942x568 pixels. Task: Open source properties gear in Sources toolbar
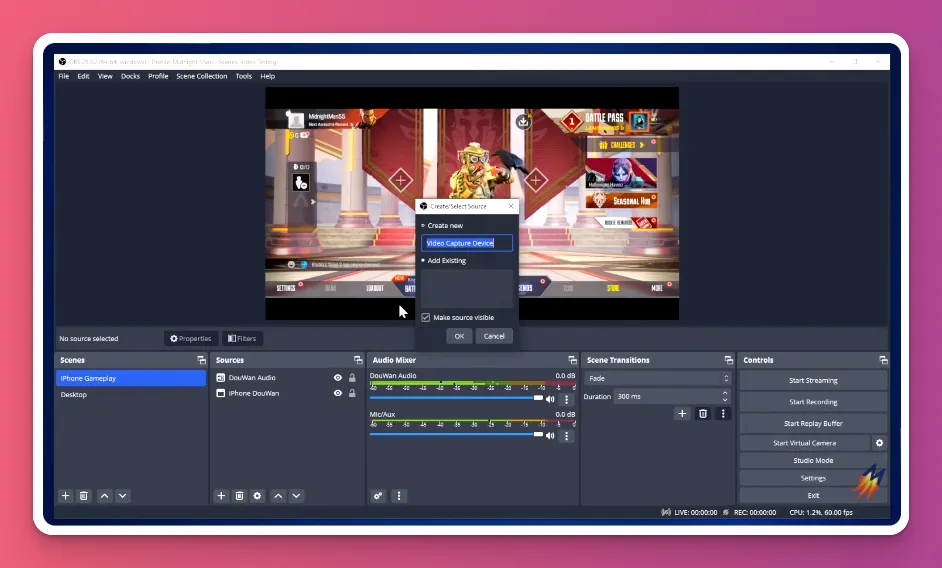click(x=257, y=496)
